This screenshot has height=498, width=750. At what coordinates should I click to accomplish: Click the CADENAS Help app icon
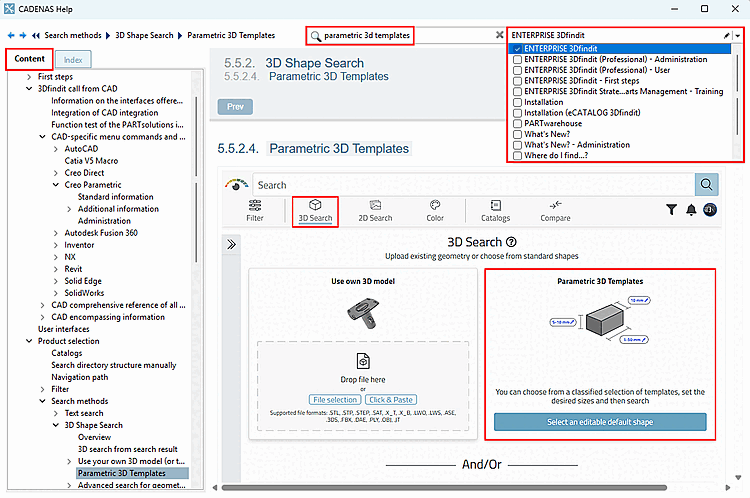[9, 9]
